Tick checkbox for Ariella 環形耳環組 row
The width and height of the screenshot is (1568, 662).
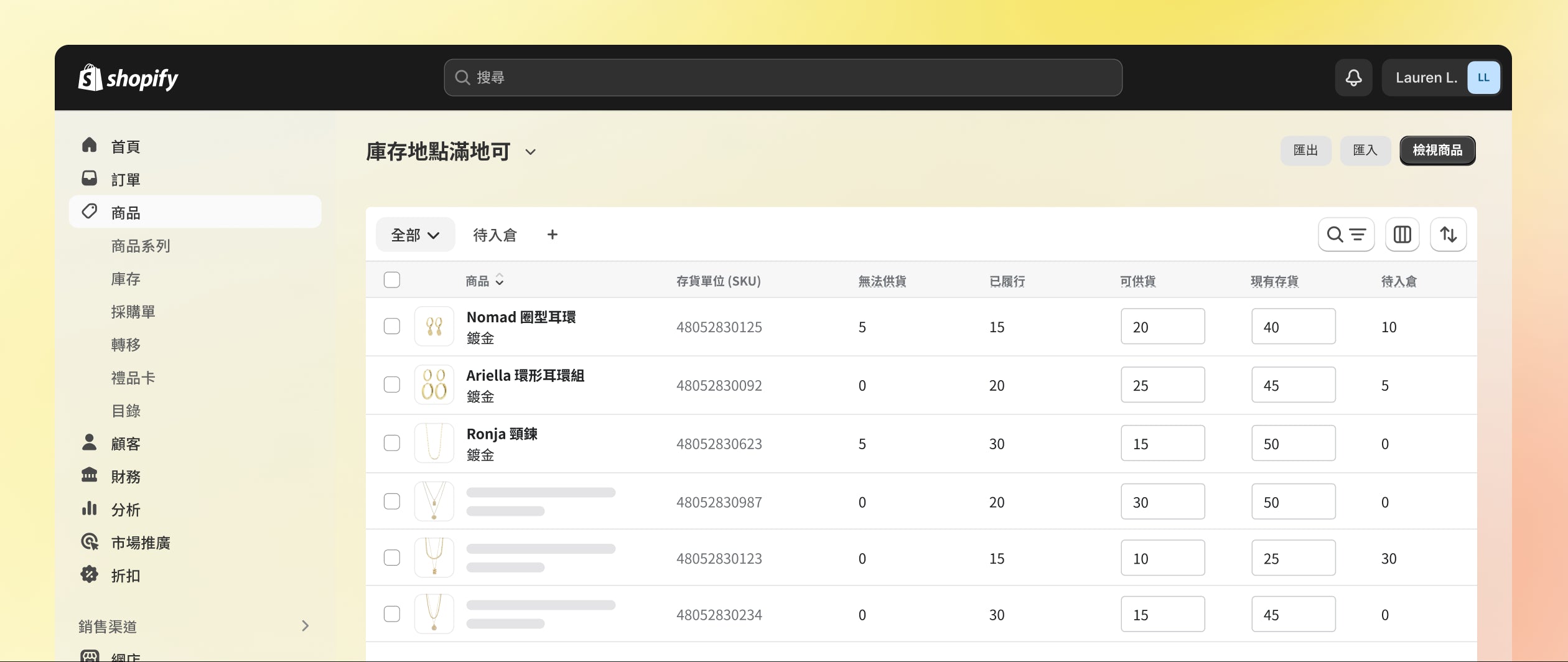392,385
